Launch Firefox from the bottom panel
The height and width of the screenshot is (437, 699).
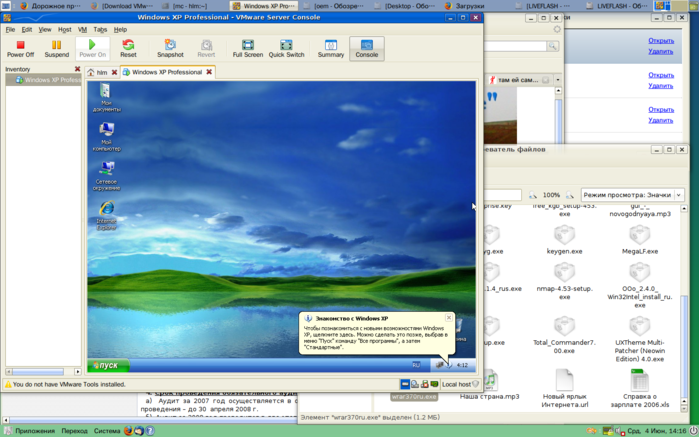click(128, 431)
